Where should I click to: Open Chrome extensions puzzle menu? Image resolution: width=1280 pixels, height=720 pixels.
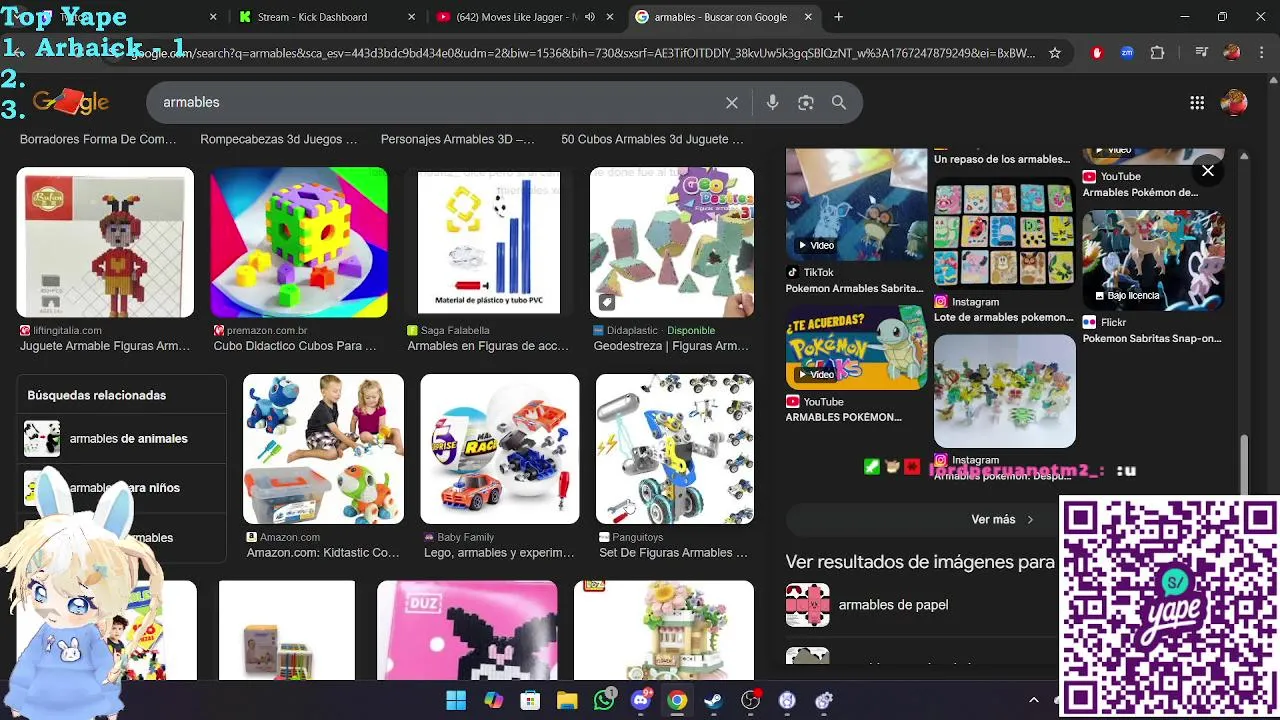[1157, 53]
